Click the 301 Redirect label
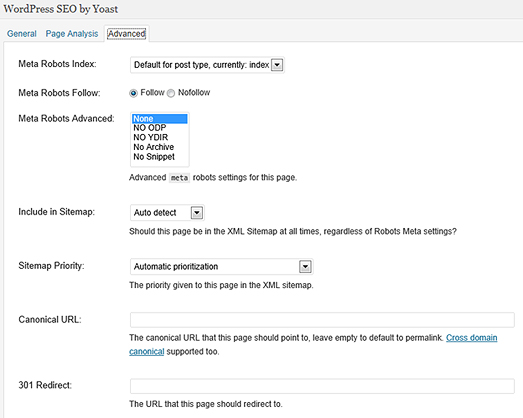523x418 pixels. coord(45,385)
